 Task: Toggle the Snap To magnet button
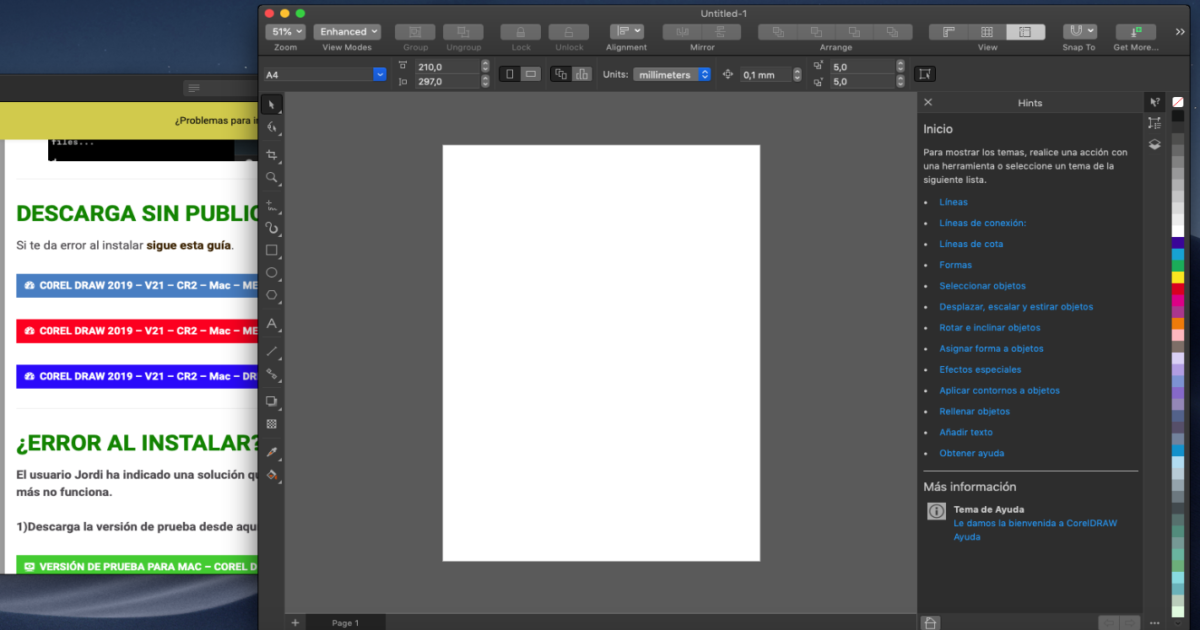click(x=1079, y=32)
